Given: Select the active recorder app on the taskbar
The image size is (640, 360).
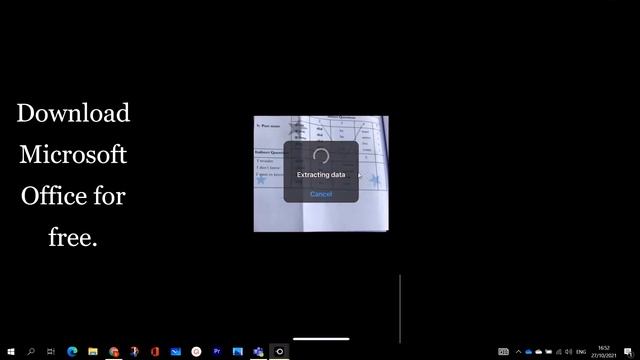Looking at the screenshot, I should tap(279, 351).
